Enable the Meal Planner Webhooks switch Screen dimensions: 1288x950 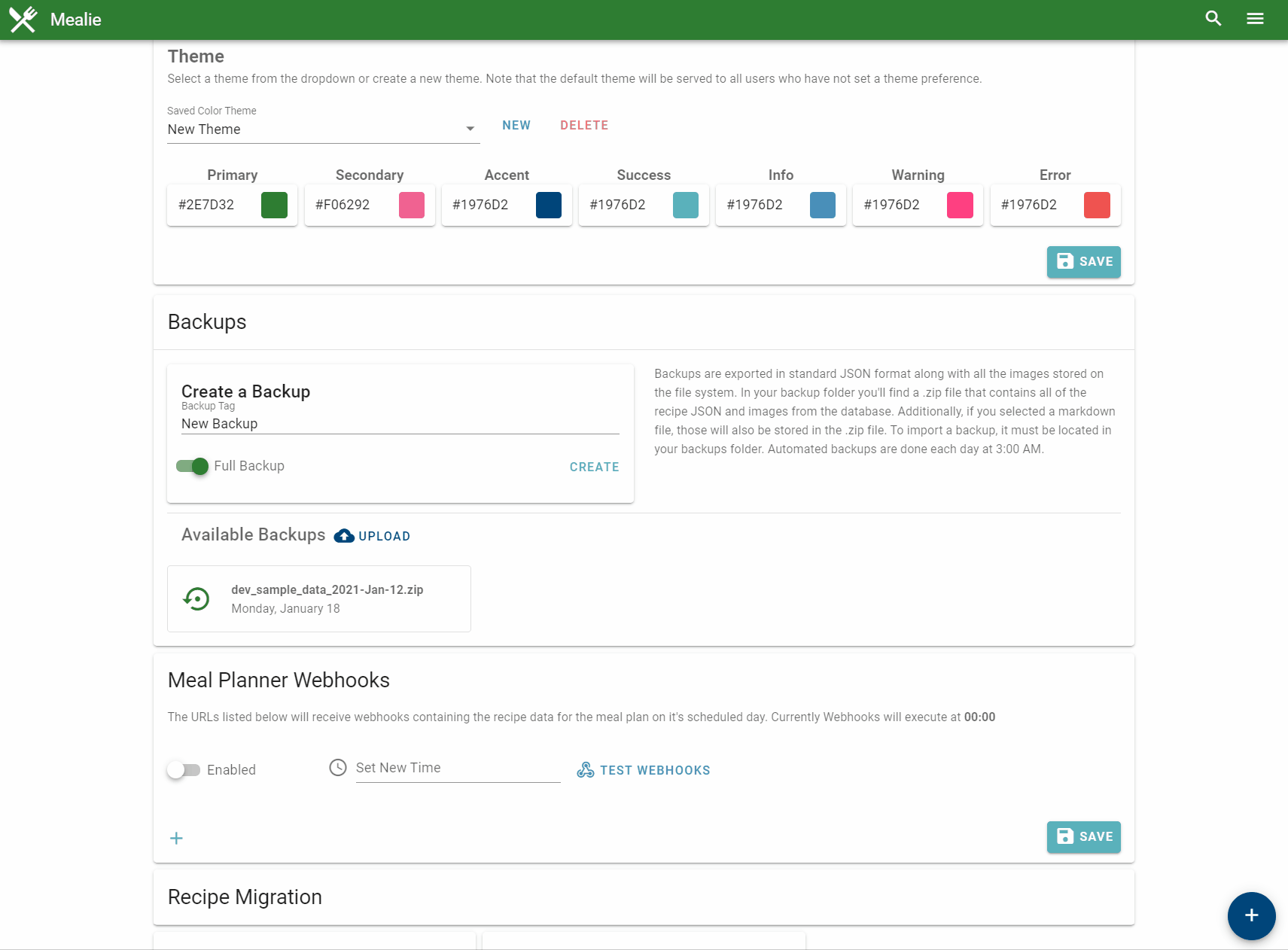(184, 770)
